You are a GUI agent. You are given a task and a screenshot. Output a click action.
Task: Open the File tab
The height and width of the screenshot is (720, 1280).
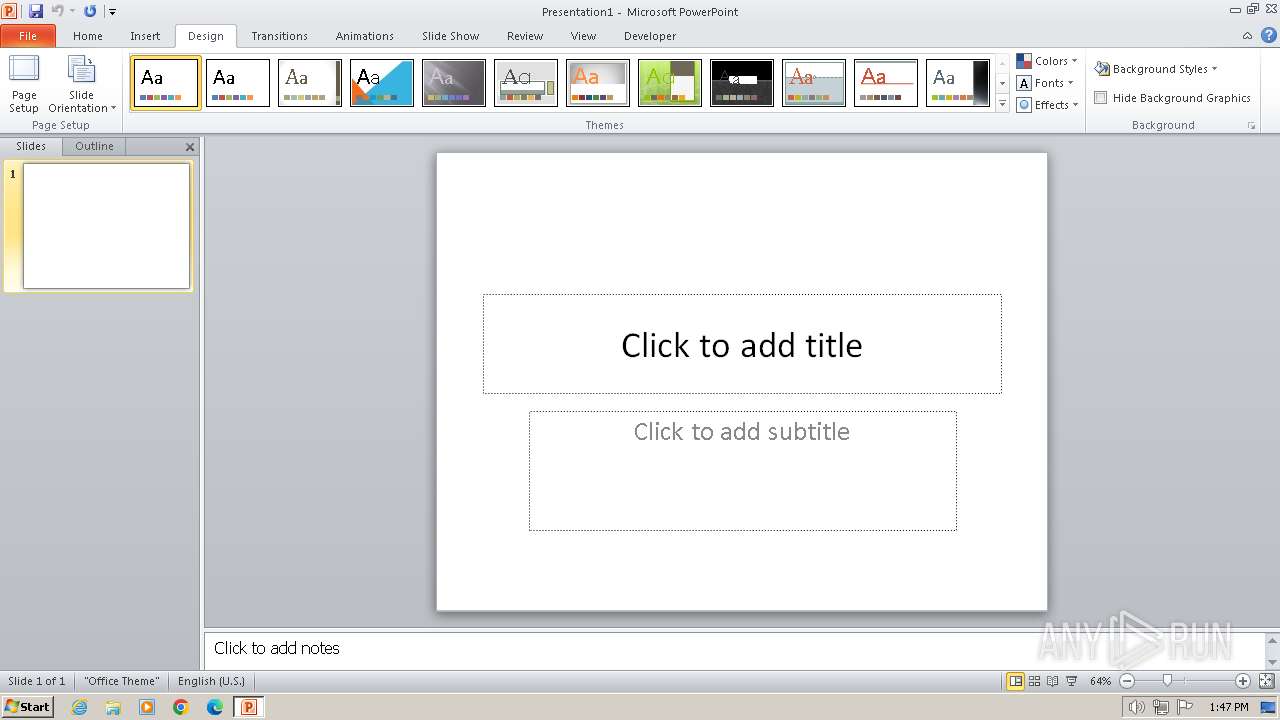click(x=28, y=36)
